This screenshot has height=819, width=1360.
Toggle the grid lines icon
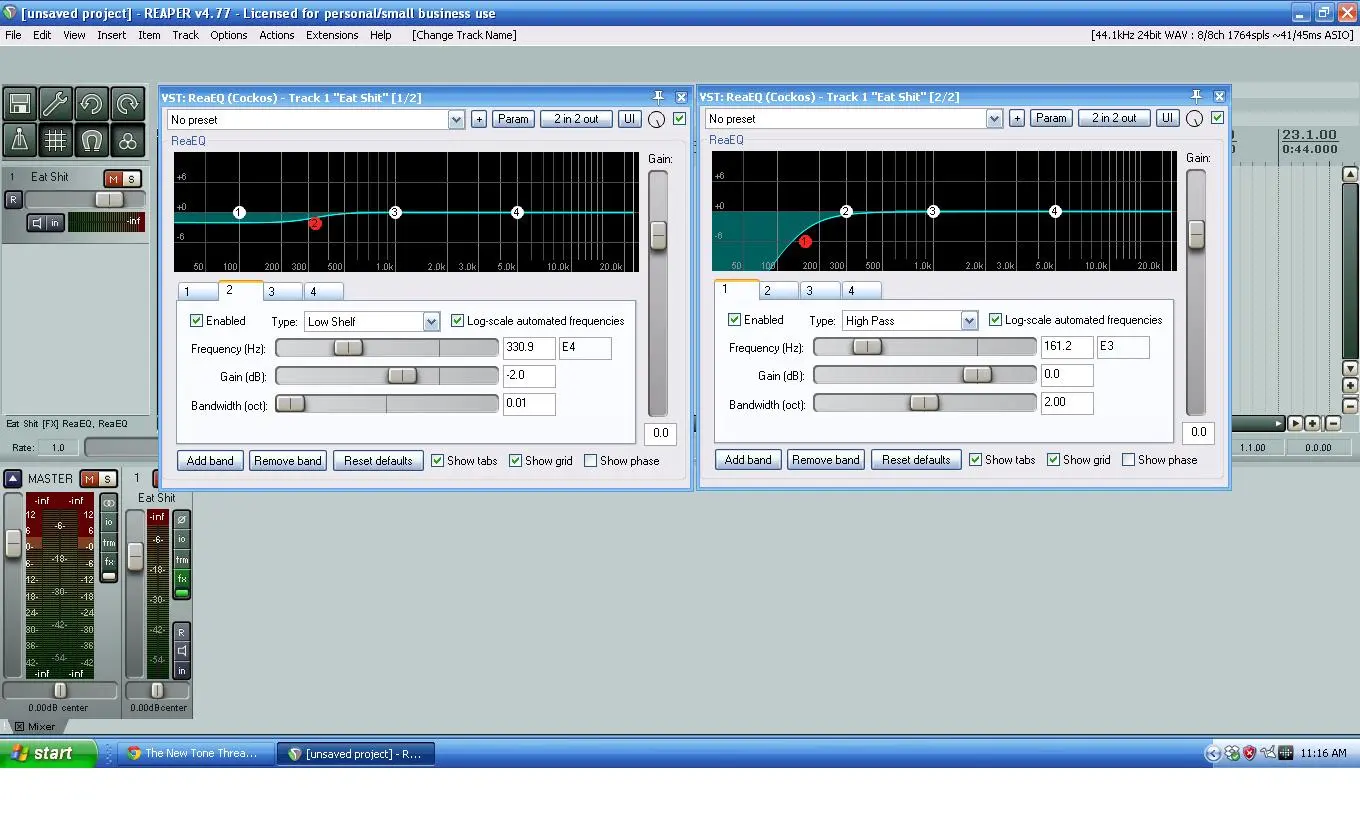pos(55,140)
